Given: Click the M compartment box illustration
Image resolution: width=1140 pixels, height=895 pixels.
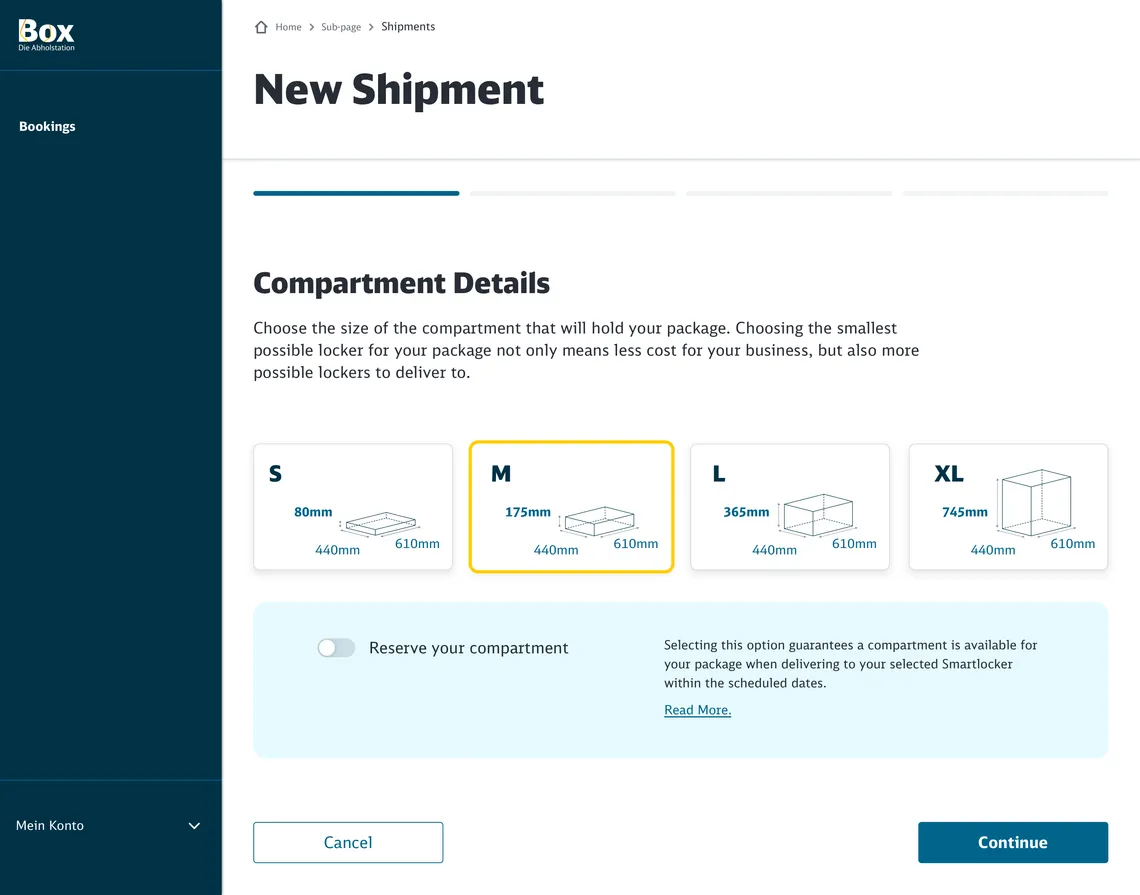Looking at the screenshot, I should point(599,520).
